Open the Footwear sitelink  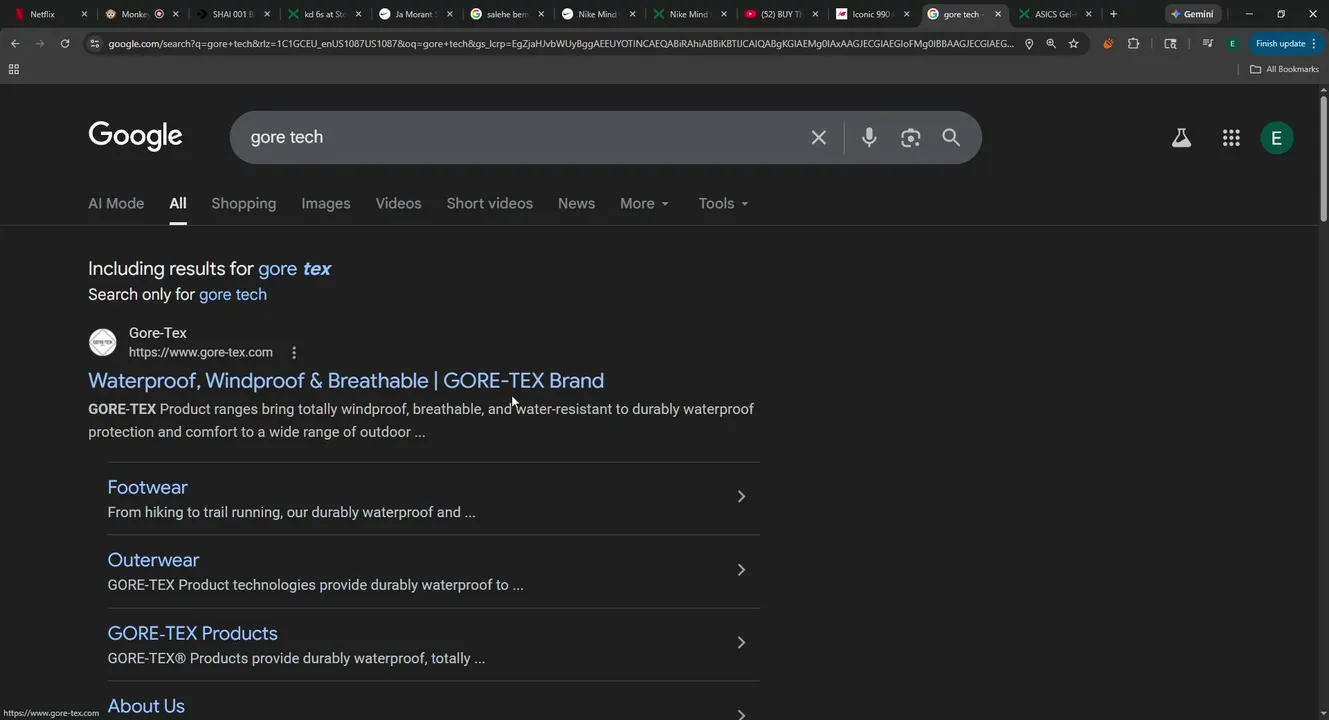148,488
